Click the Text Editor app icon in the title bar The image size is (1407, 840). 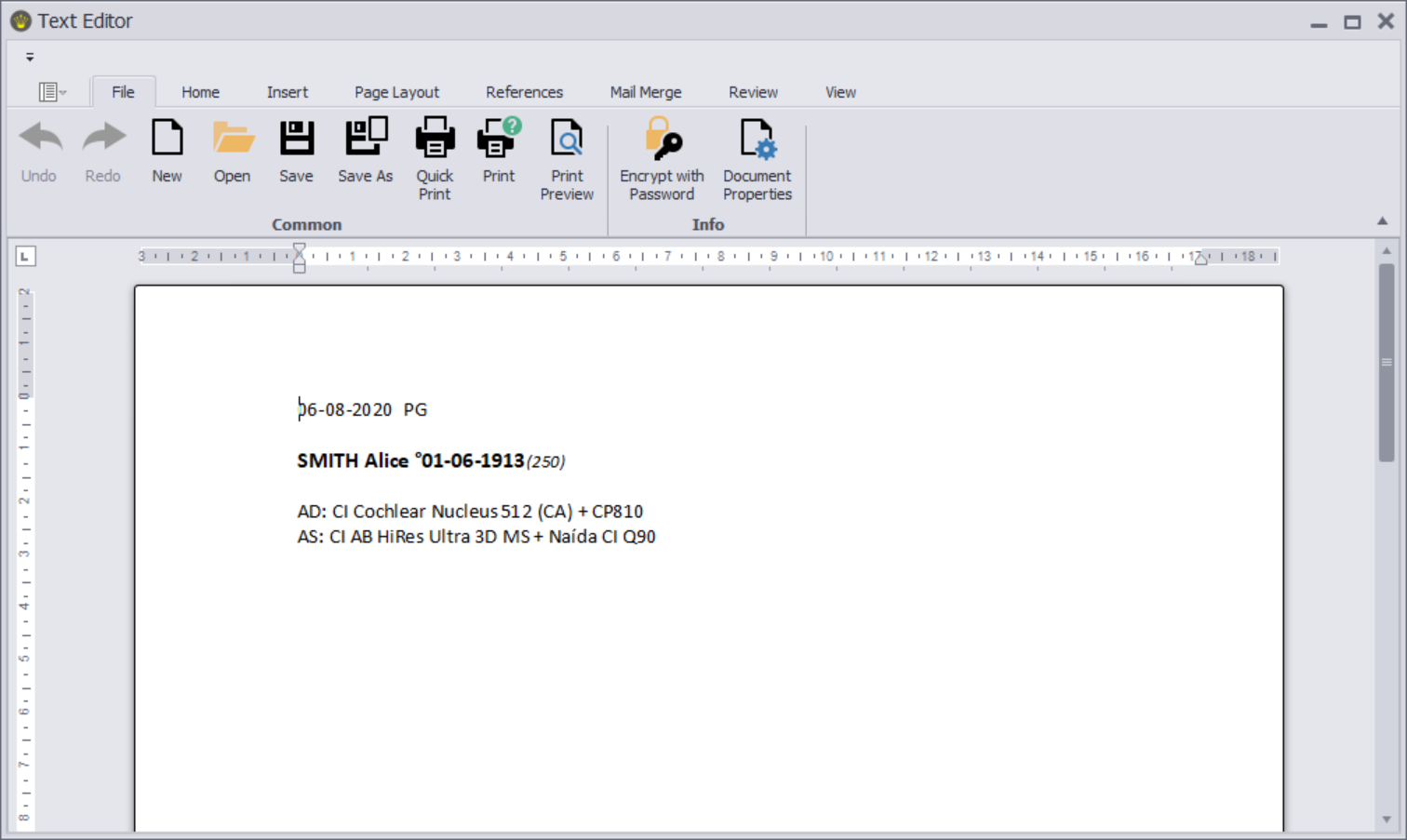point(20,20)
